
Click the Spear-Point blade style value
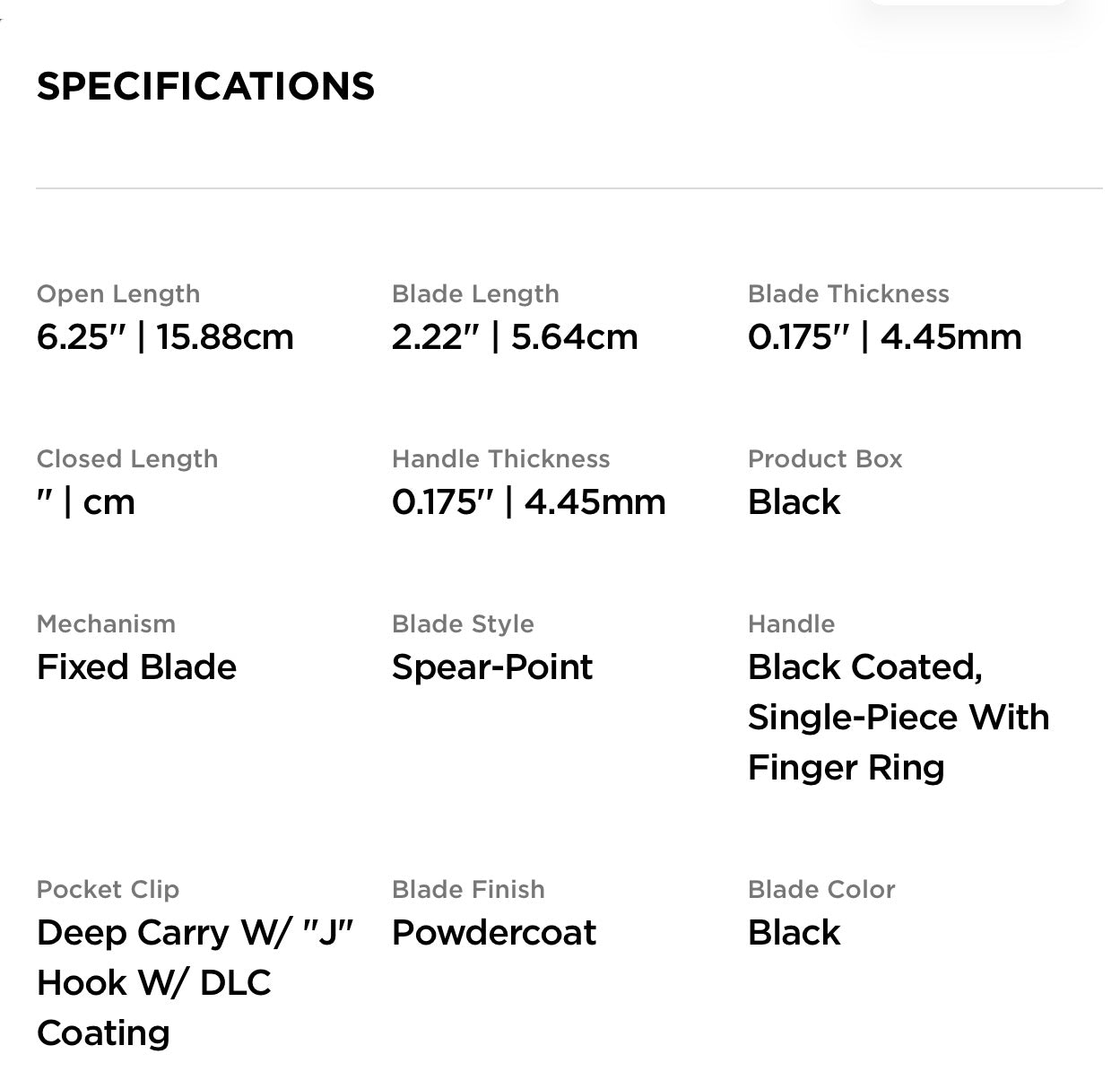(x=492, y=667)
